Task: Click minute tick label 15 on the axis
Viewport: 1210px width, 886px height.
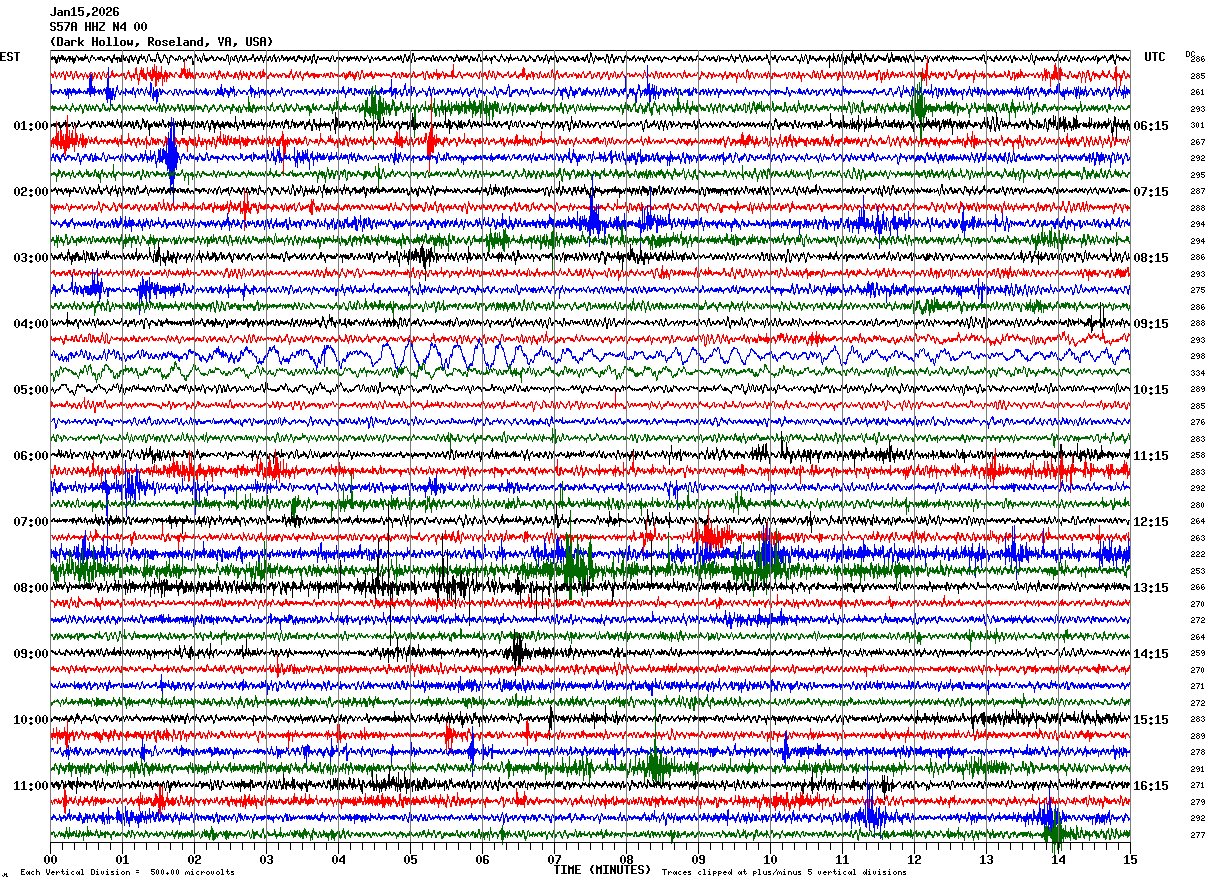Action: [x=1130, y=859]
